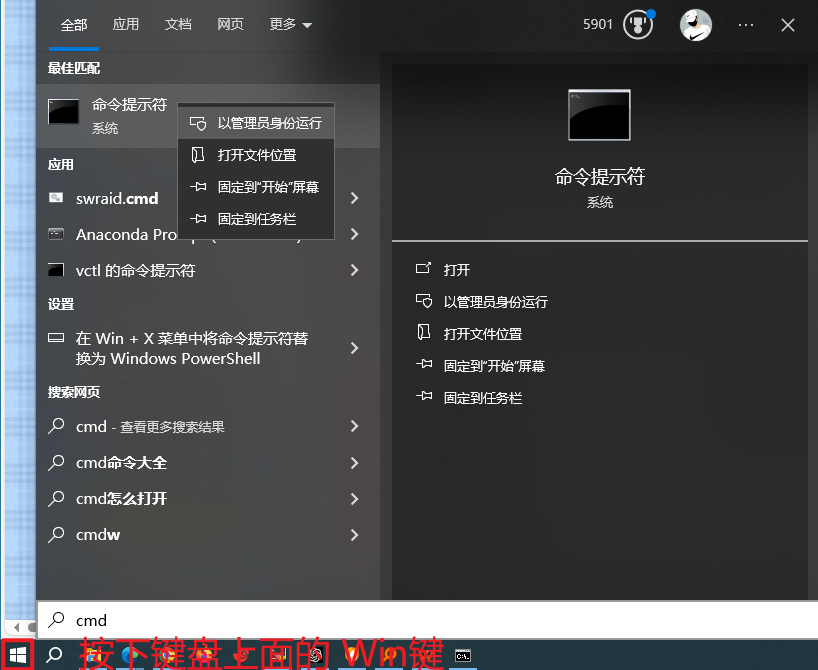Expand the chevron next to swraid.cmd
818x670 pixels.
(355, 198)
